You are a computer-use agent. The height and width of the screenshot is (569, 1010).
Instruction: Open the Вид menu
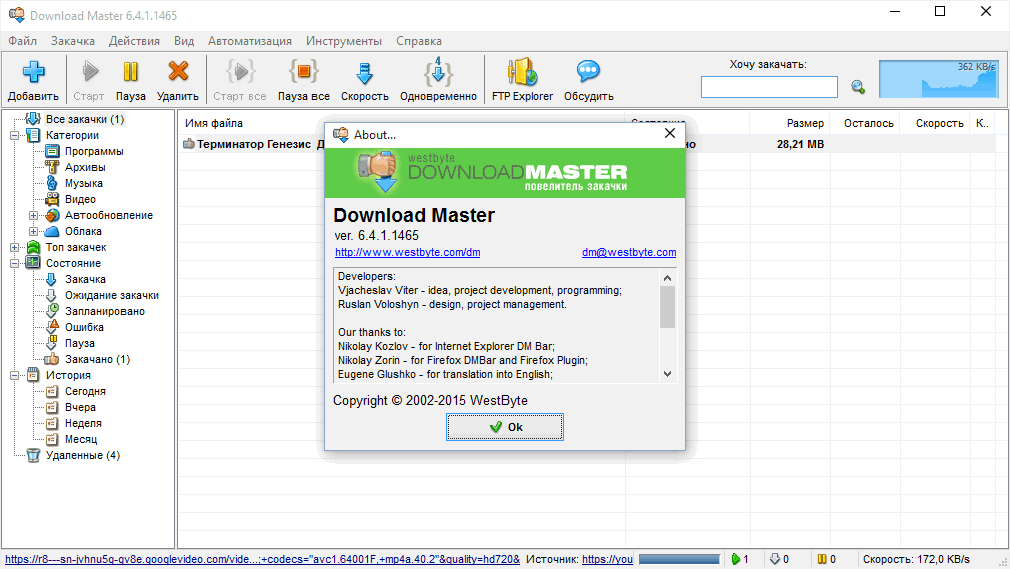click(184, 41)
